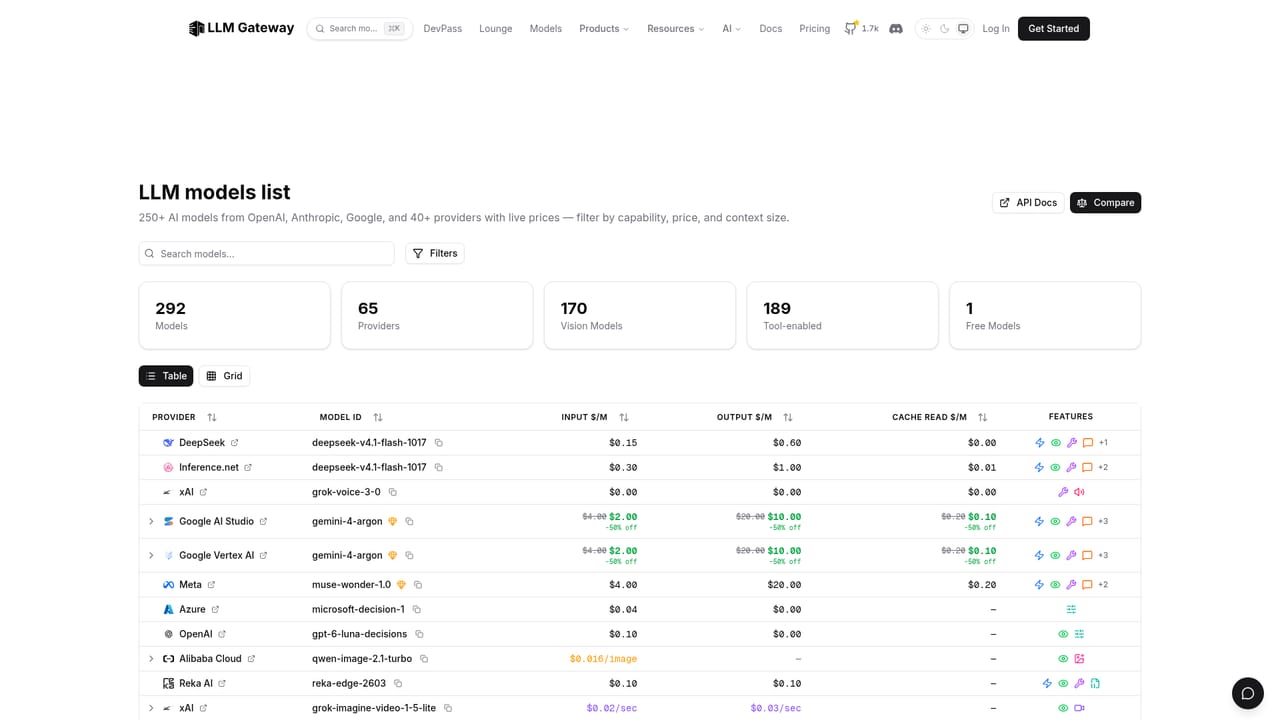Click the Get Started button
The image size is (1280, 720).
[x=1054, y=29]
